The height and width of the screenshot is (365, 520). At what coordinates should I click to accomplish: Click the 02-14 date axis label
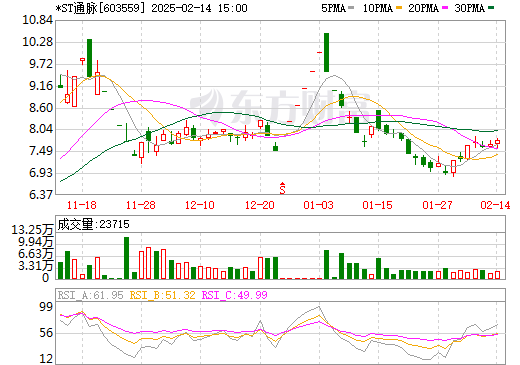coord(495,205)
